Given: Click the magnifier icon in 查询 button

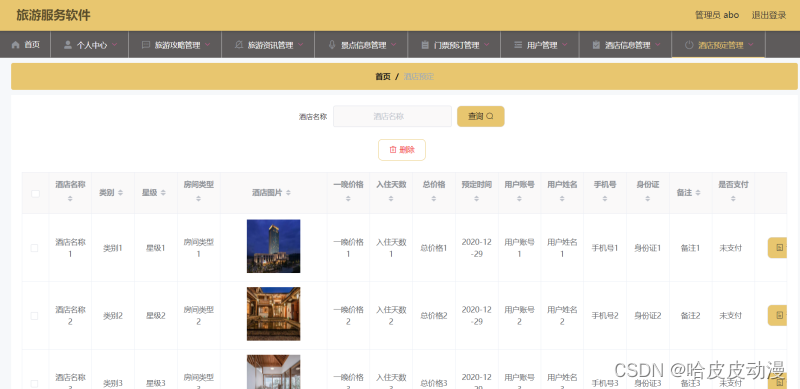Looking at the screenshot, I should coord(490,116).
